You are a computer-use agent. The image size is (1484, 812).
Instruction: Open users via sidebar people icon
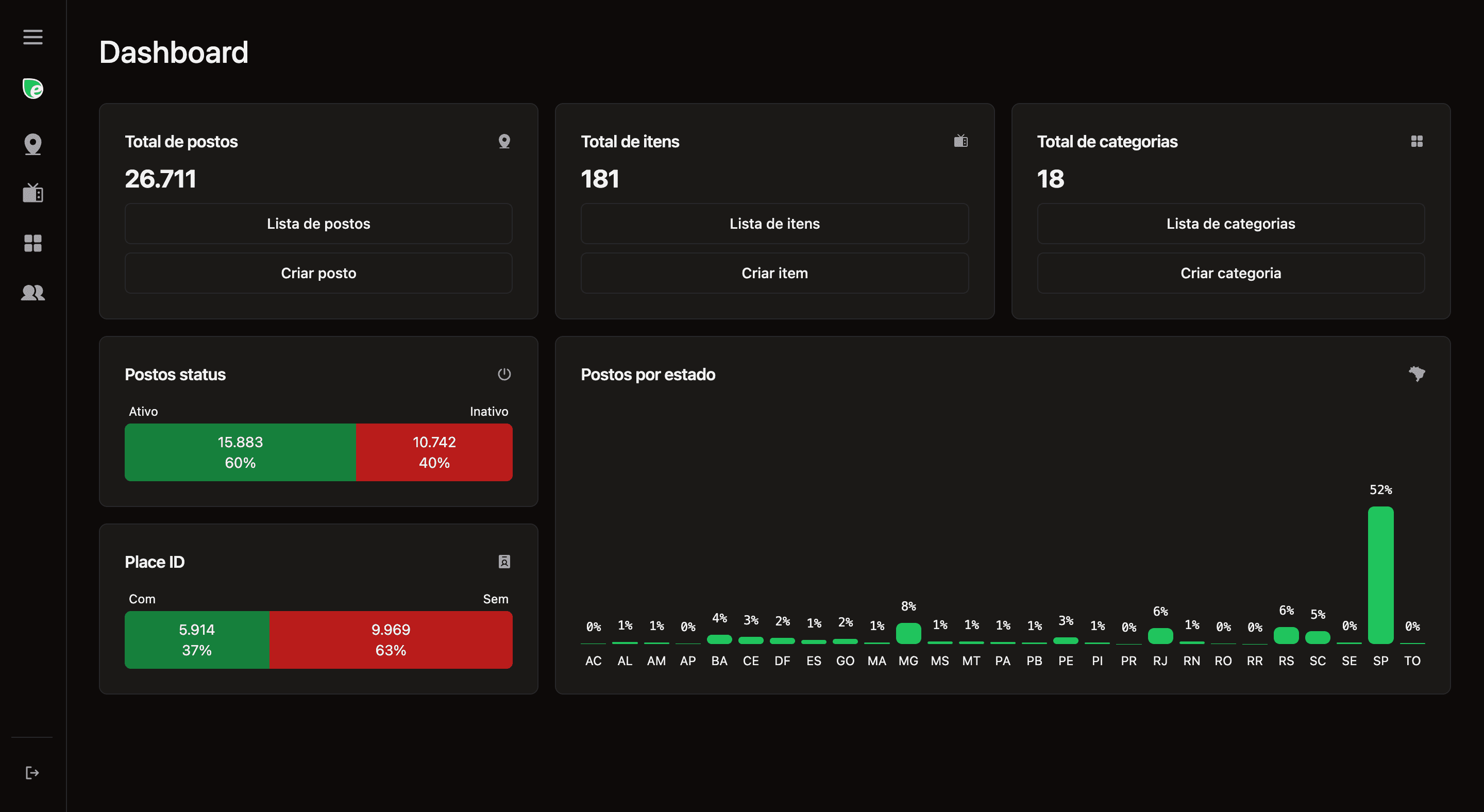[x=33, y=293]
